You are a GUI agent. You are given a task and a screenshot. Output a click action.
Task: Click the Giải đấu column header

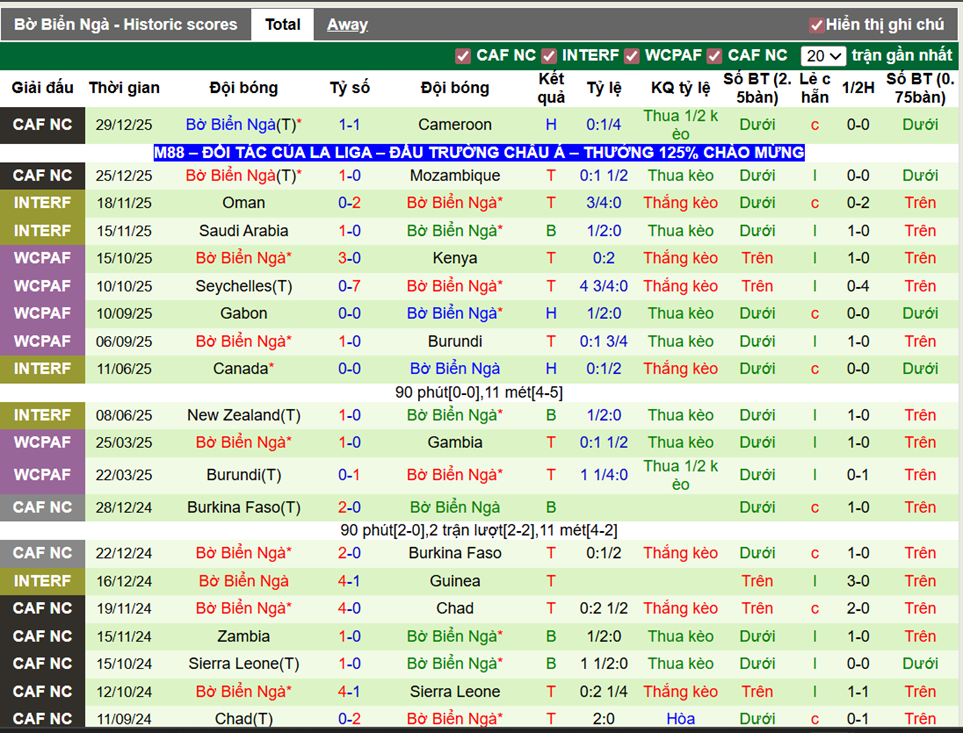pos(42,88)
